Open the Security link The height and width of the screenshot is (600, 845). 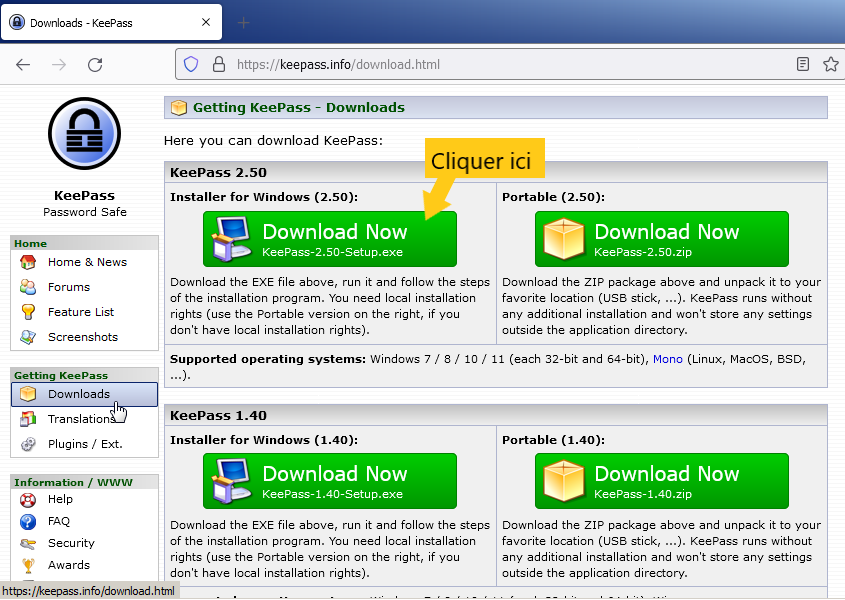pos(71,543)
